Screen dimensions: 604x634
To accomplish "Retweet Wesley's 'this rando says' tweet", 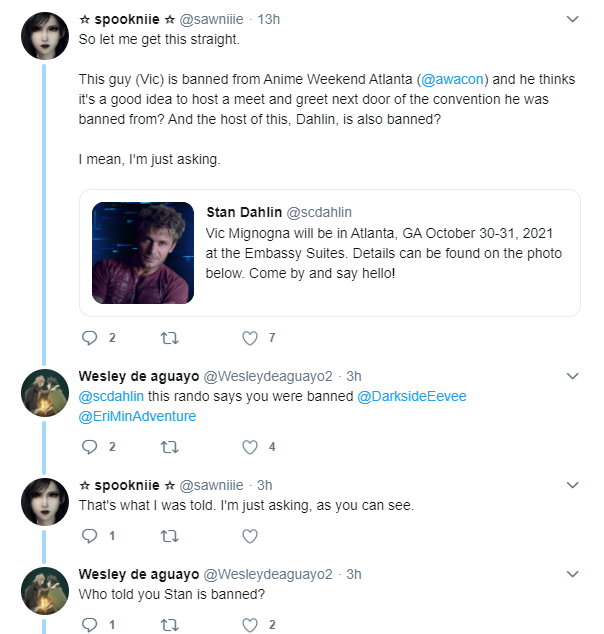I will (169, 447).
